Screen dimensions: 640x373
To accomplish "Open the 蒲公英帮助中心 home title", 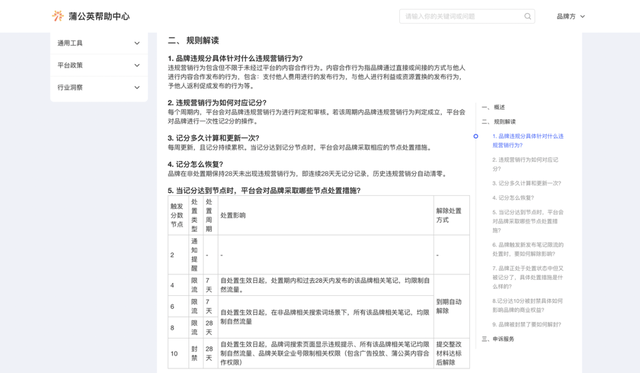I will [99, 16].
